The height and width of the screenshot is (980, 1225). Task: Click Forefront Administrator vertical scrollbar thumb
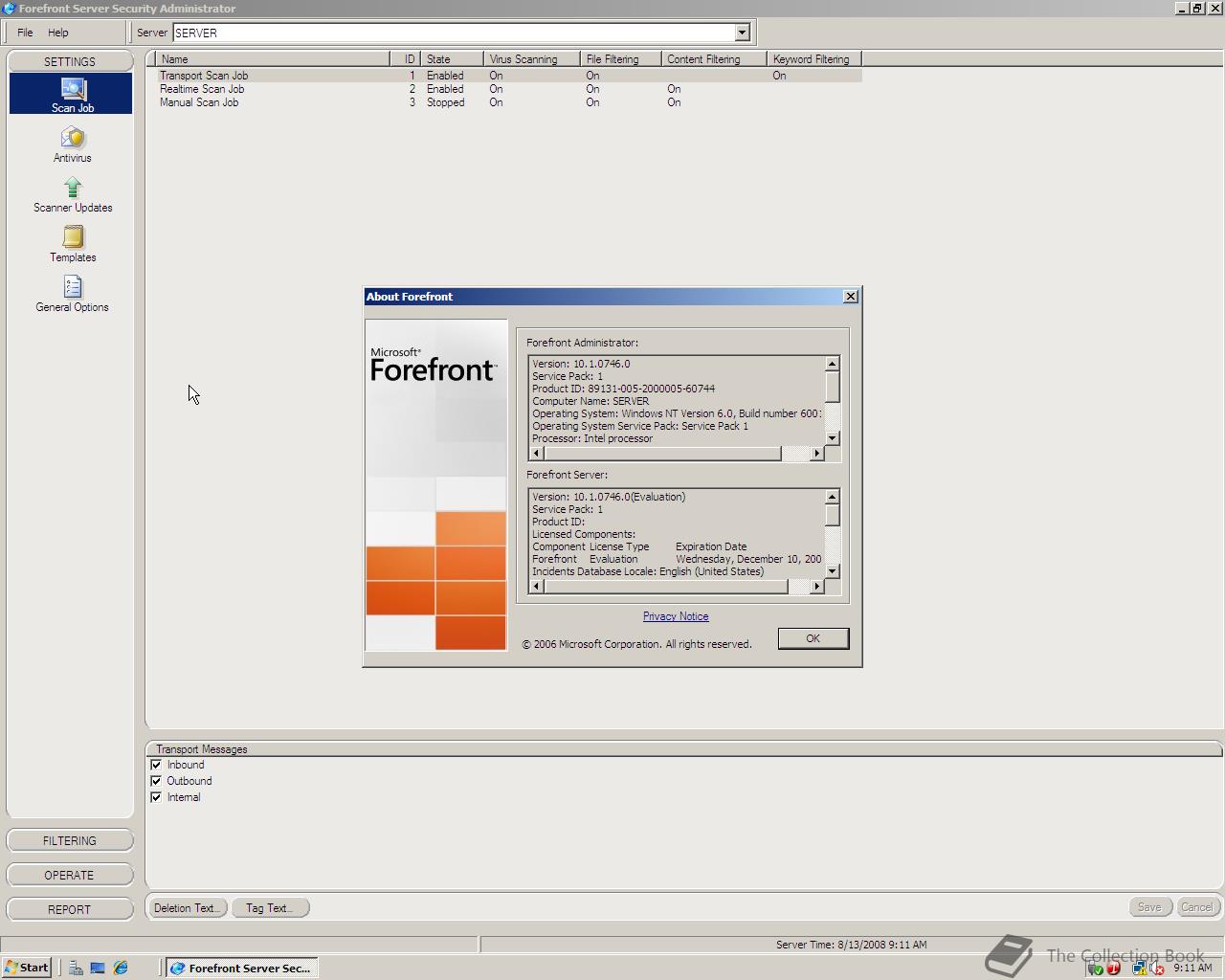coord(832,387)
